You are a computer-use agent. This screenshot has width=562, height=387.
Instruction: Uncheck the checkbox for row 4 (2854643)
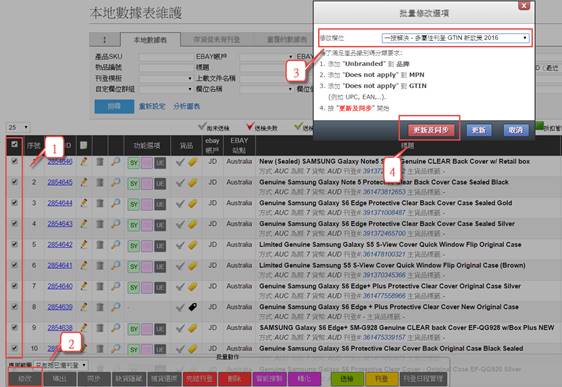14,224
